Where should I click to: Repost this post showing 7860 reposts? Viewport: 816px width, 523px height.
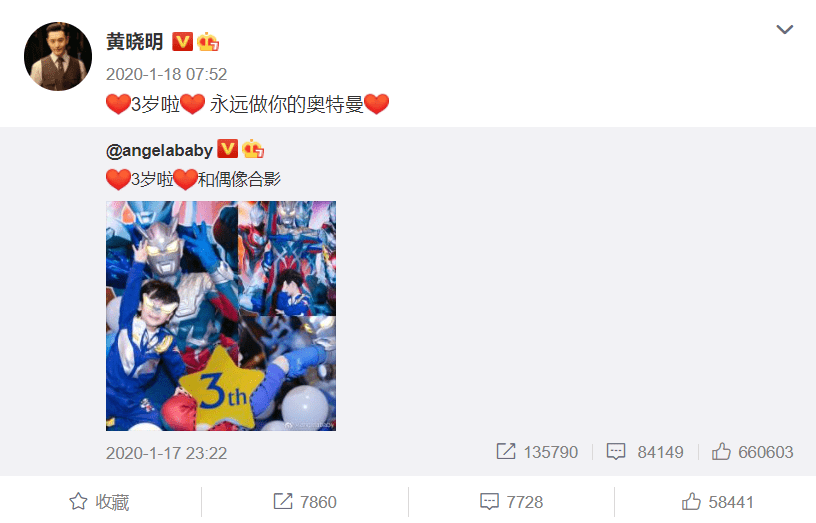[305, 502]
